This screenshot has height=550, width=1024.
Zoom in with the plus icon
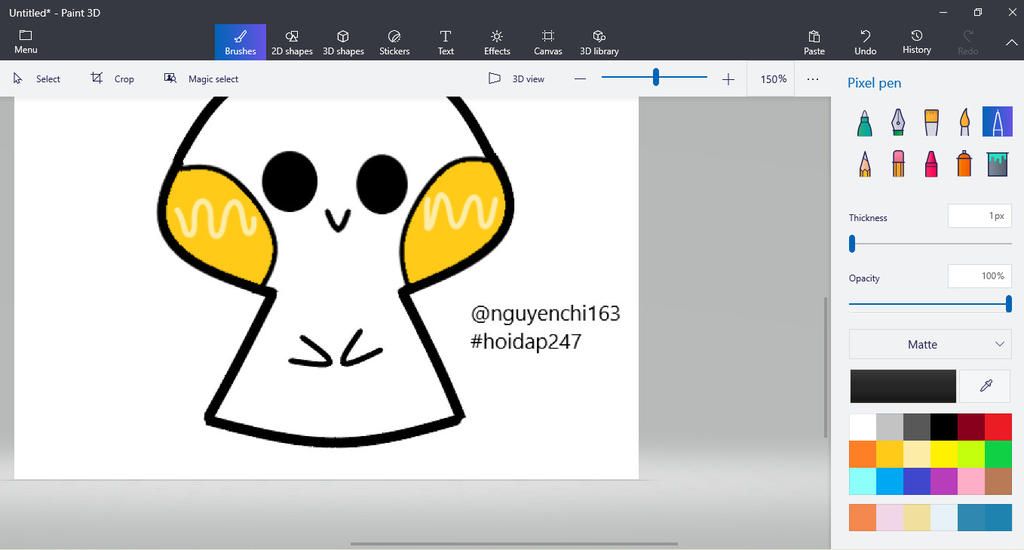pyautogui.click(x=728, y=79)
